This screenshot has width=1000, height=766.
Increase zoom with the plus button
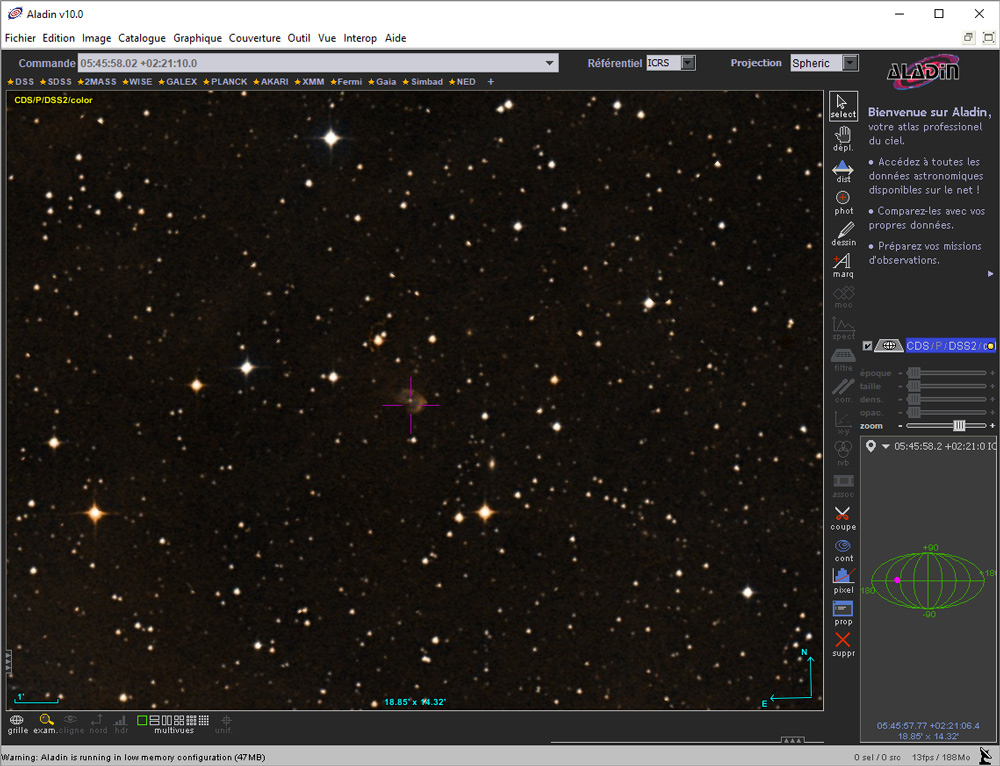pyautogui.click(x=992, y=425)
